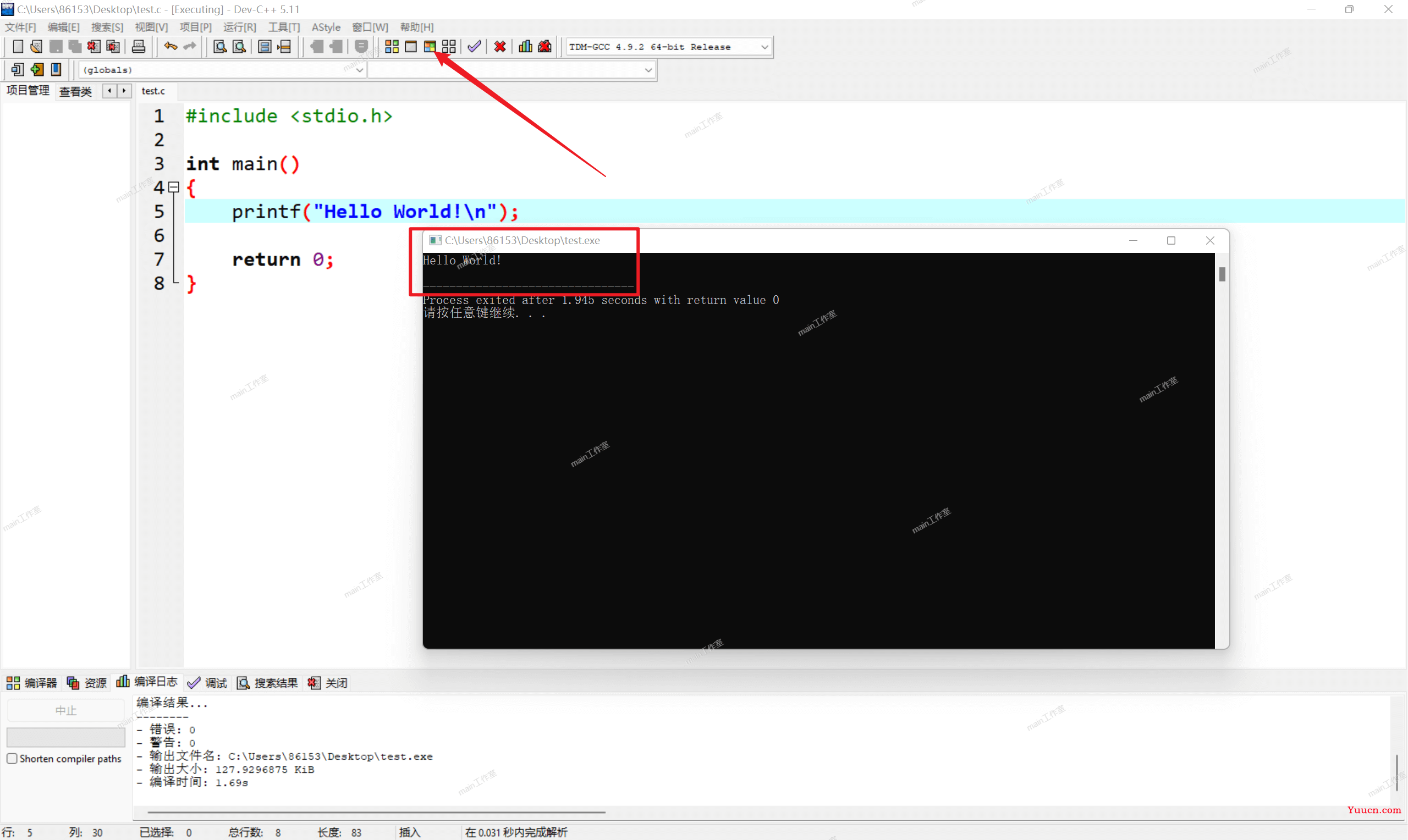Open the 编译日志 bottom tab
The width and height of the screenshot is (1408, 840).
[x=147, y=682]
